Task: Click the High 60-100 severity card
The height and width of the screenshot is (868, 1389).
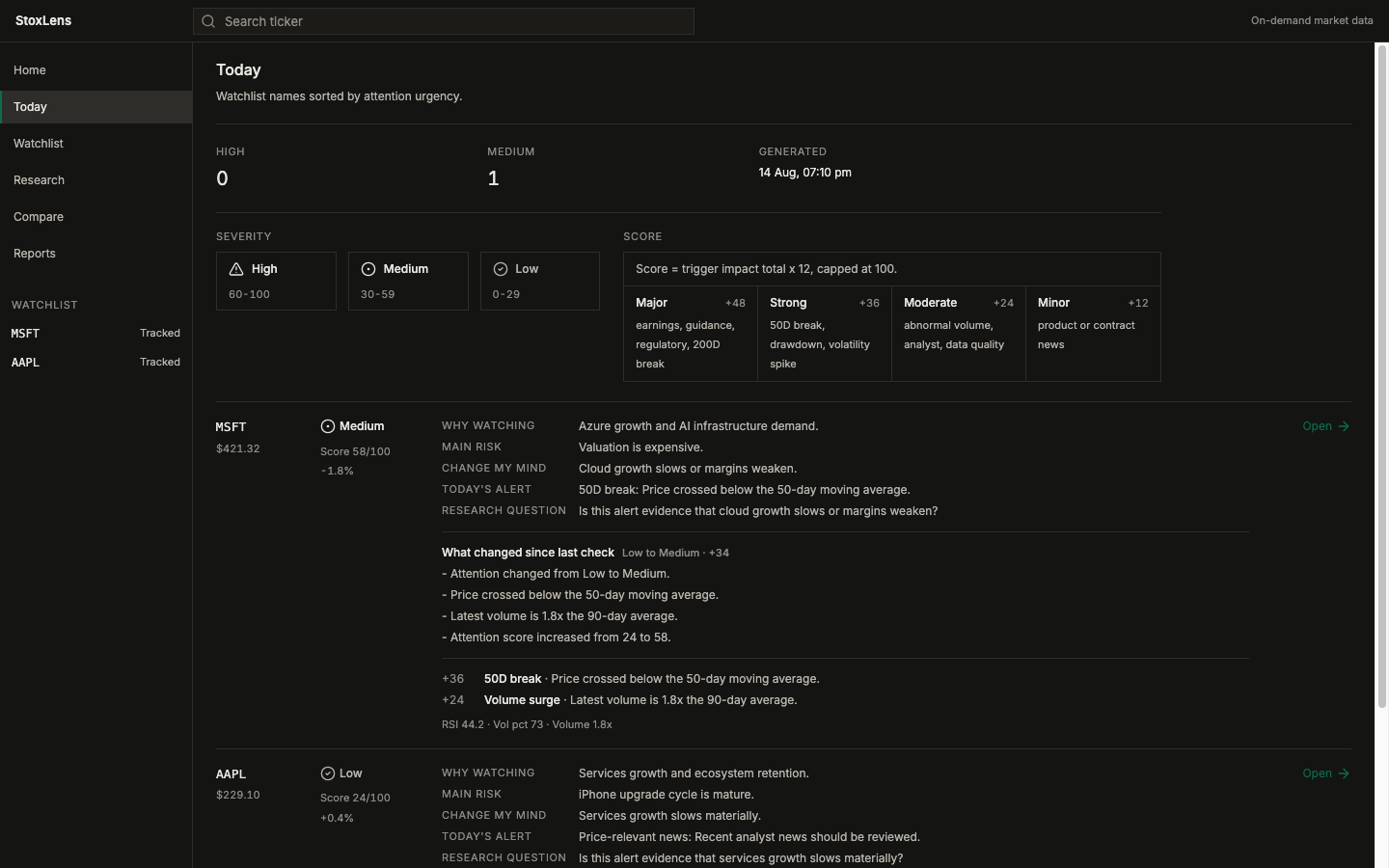Action: 276,281
